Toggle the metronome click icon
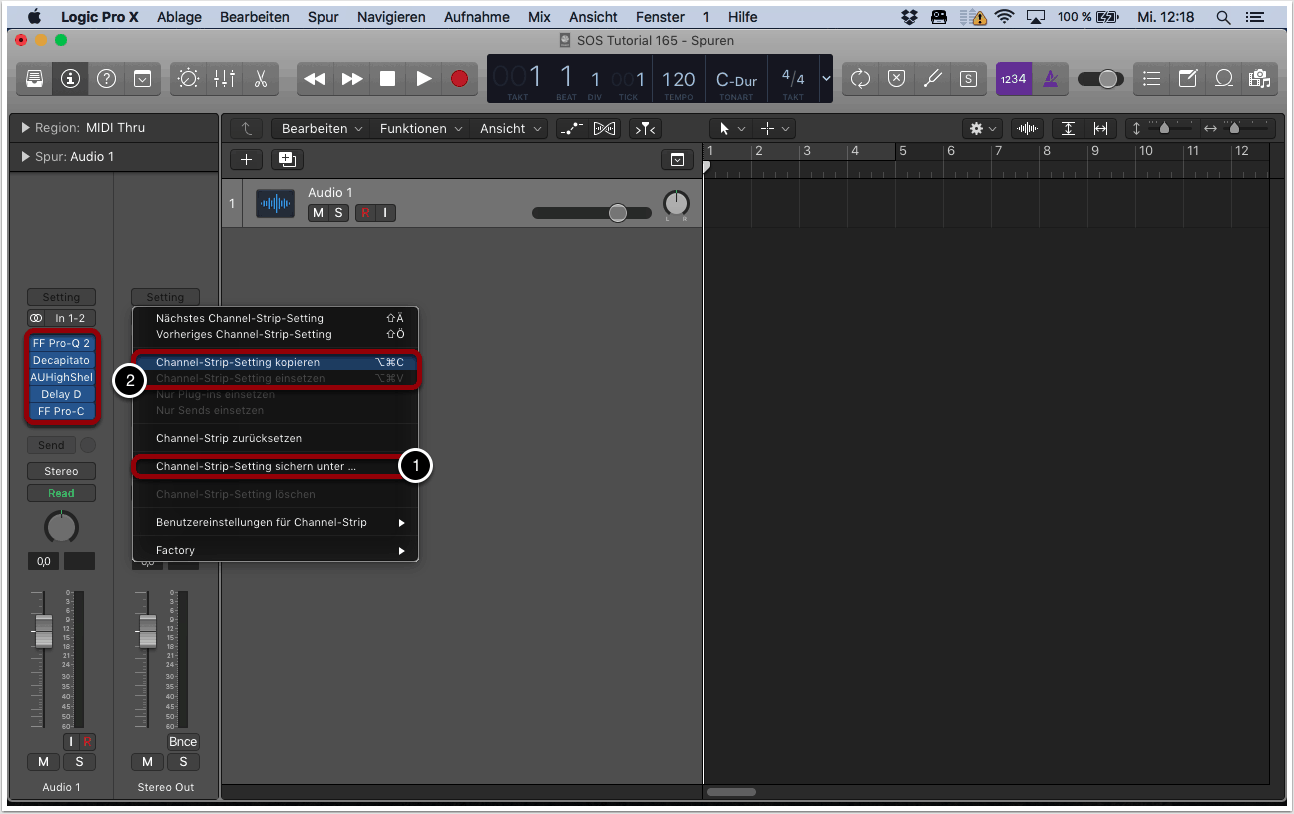 tap(1050, 79)
